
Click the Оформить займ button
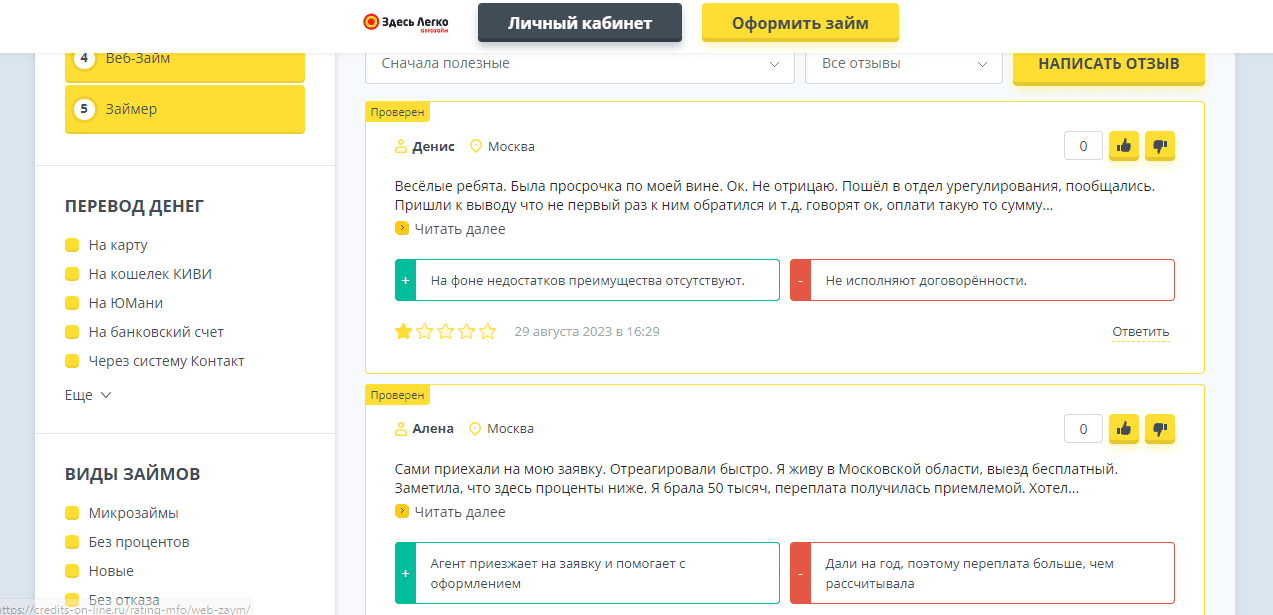click(x=799, y=22)
